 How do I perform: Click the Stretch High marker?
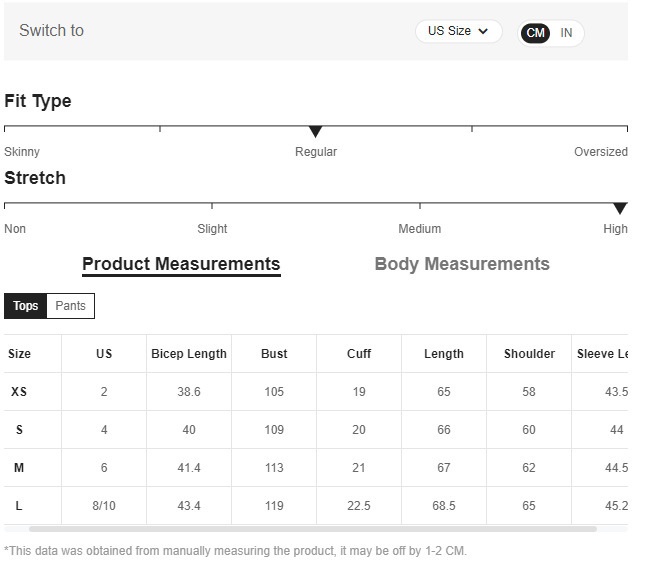click(620, 208)
